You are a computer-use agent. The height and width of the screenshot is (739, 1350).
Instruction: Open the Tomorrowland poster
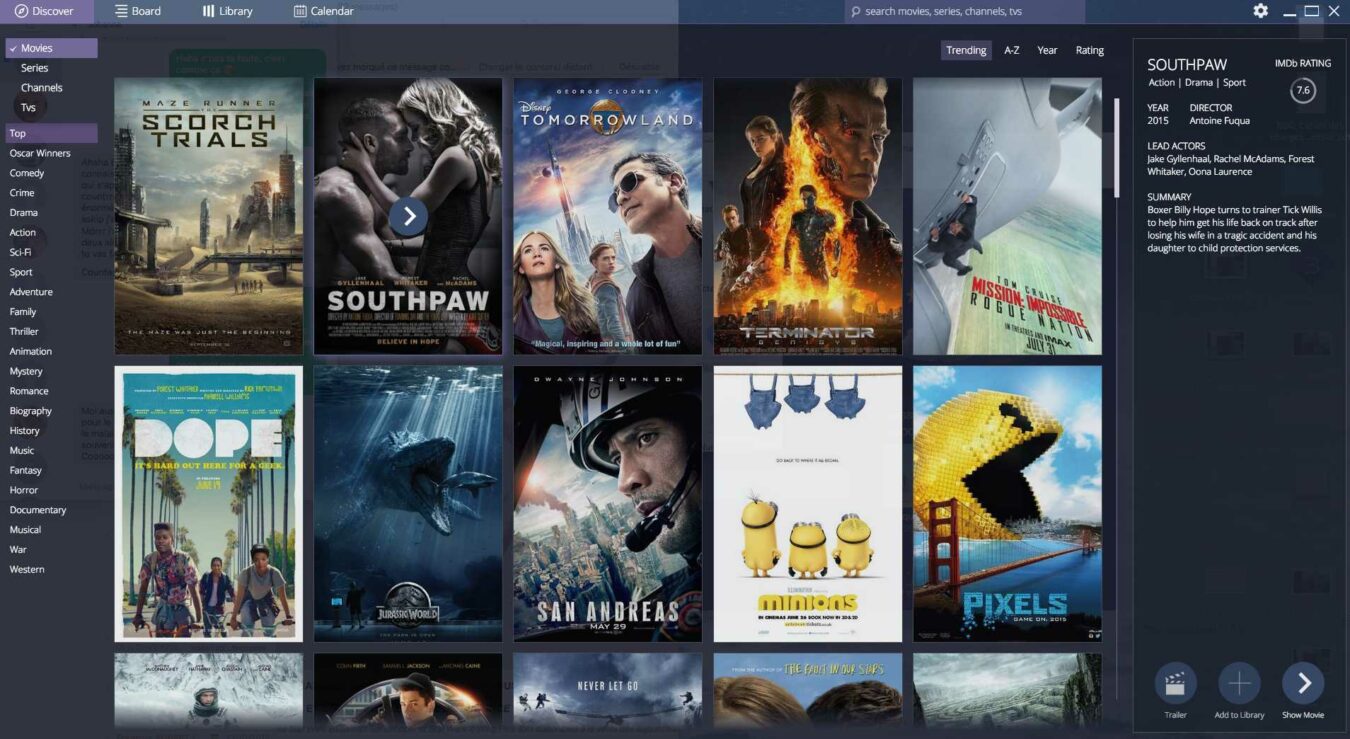pyautogui.click(x=608, y=216)
